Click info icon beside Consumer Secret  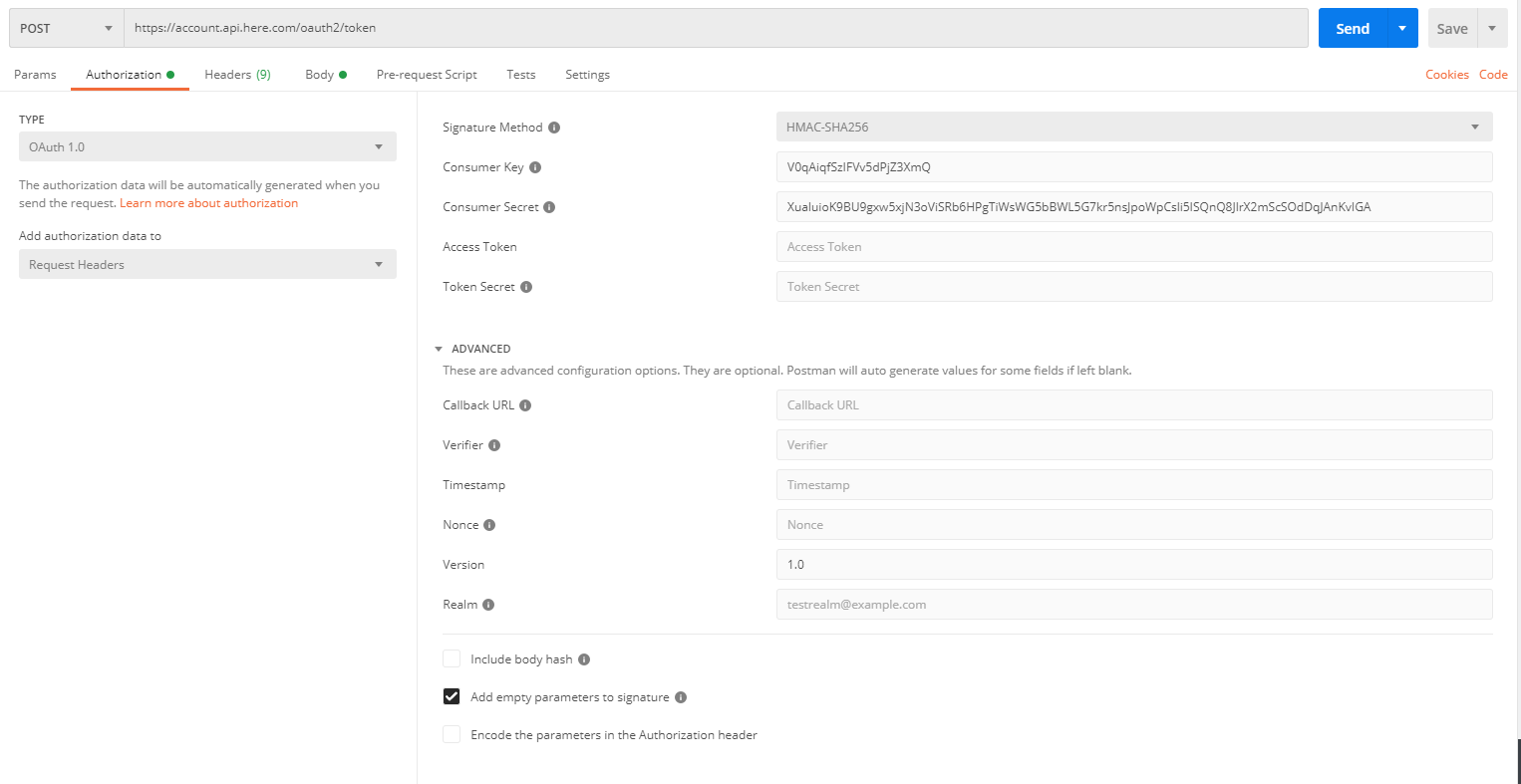click(549, 207)
